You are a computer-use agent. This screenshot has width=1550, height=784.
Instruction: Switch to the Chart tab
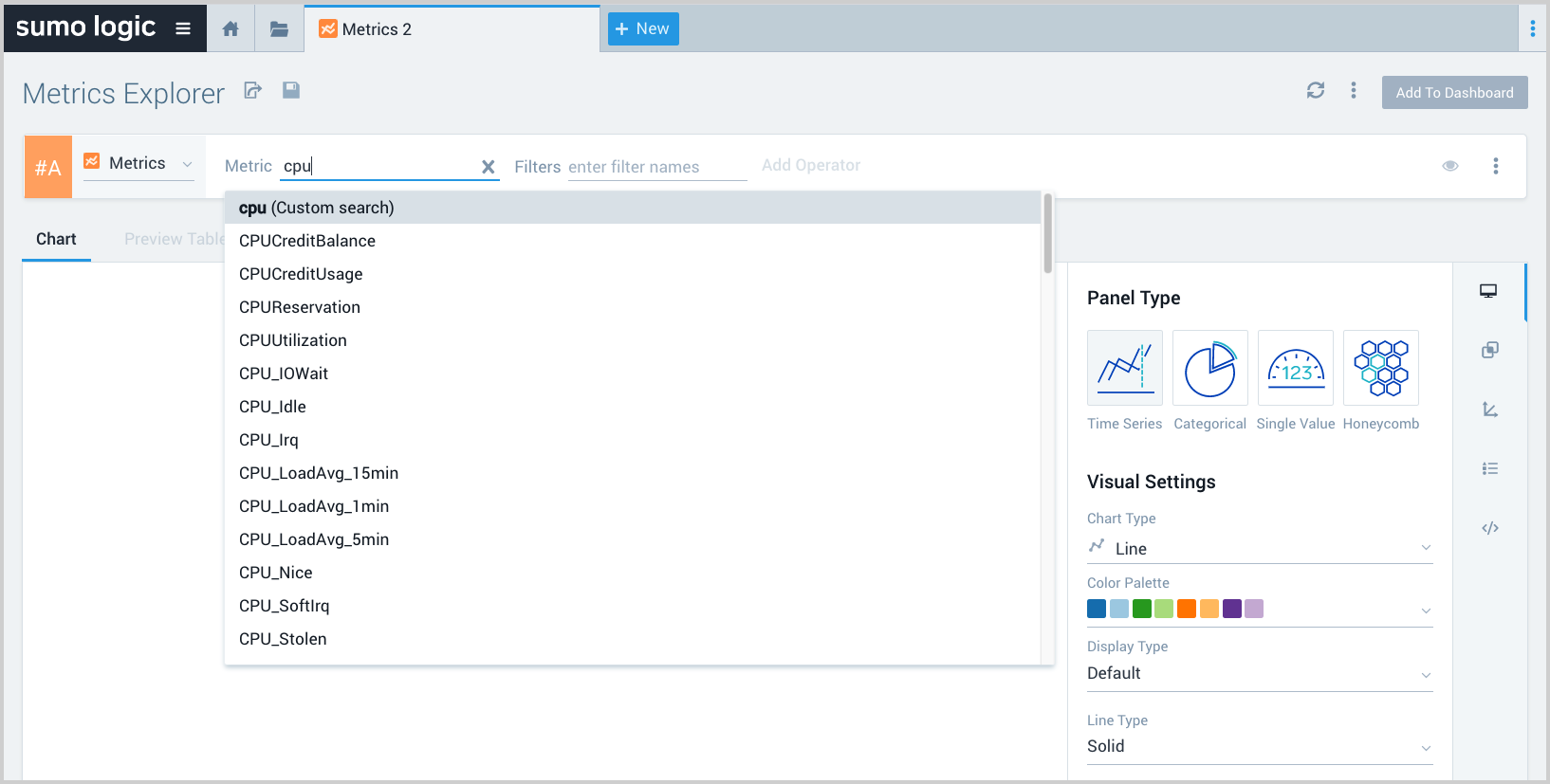click(x=56, y=239)
